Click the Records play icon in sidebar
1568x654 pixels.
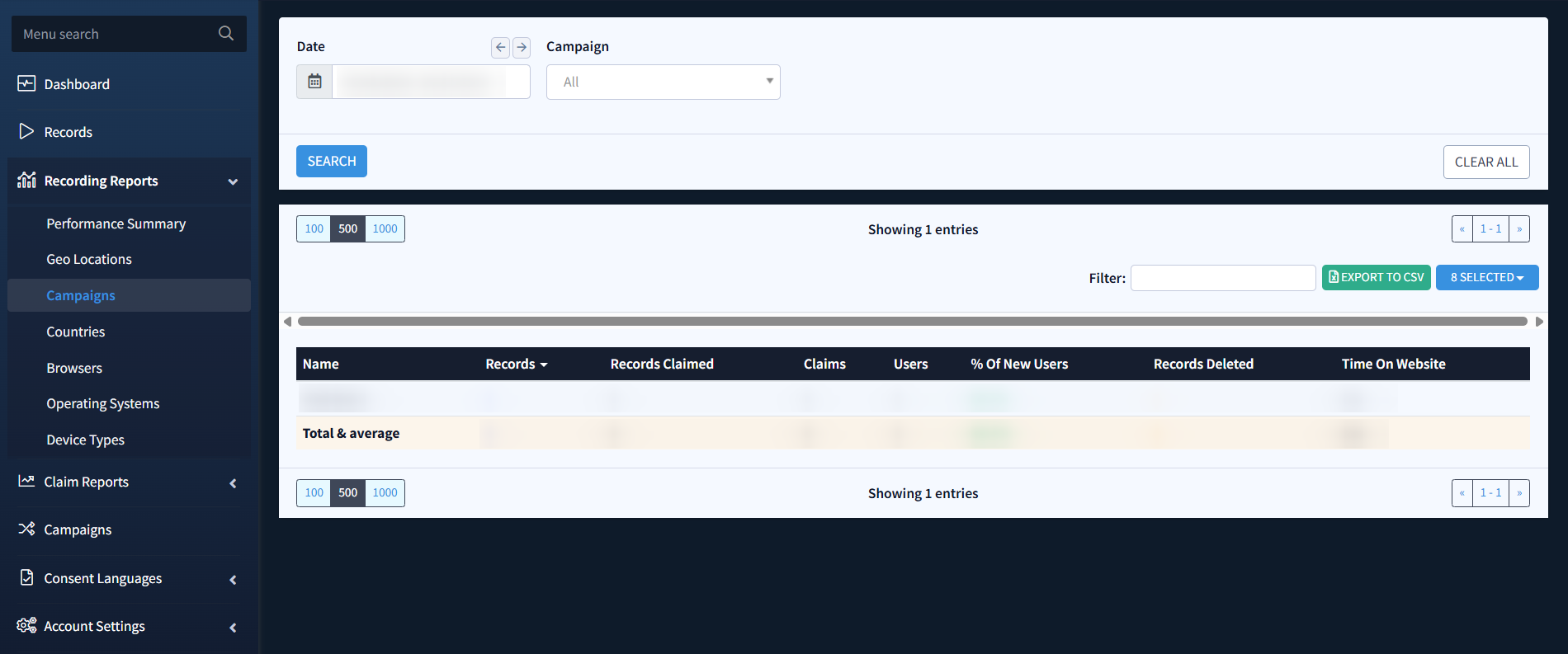[26, 132]
